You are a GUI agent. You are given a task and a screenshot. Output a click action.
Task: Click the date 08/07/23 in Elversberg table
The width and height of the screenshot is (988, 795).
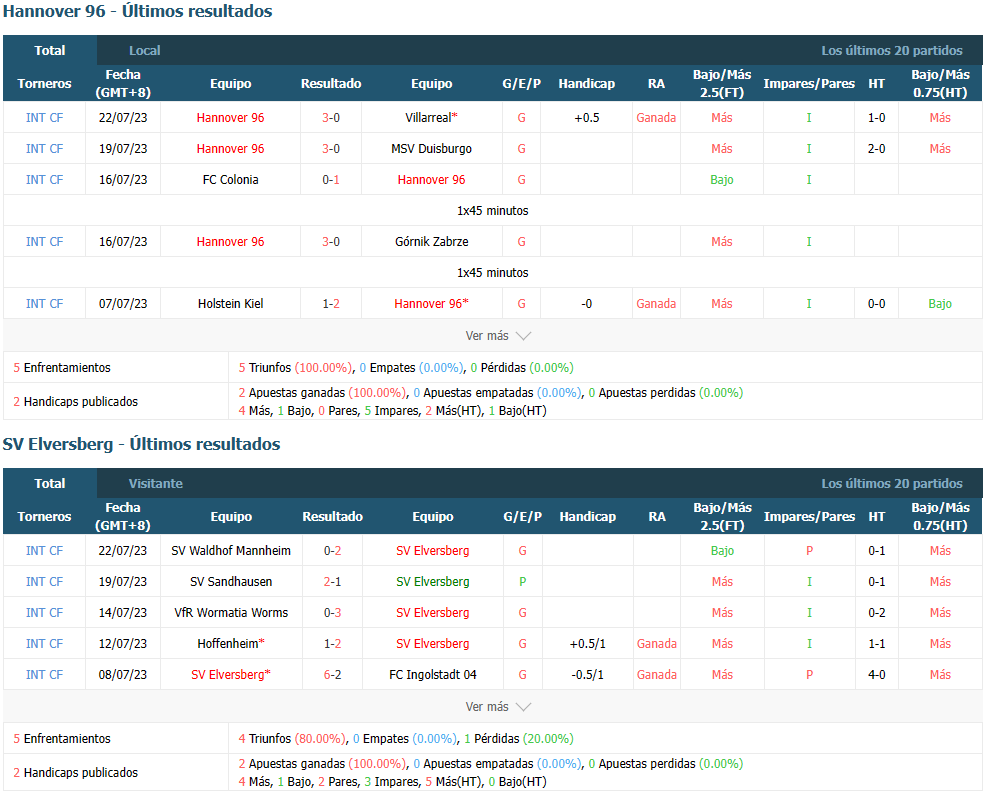(123, 675)
